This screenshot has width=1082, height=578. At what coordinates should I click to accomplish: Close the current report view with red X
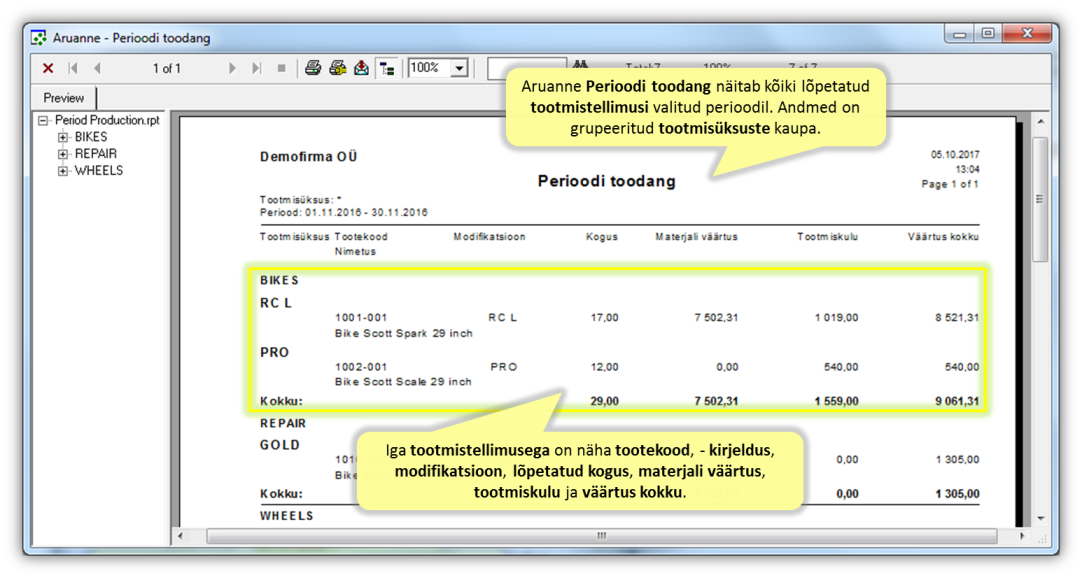(x=48, y=68)
